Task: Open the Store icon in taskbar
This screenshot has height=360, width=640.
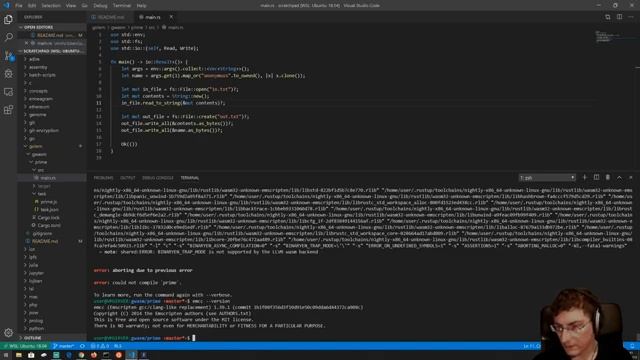Action: 31,355
